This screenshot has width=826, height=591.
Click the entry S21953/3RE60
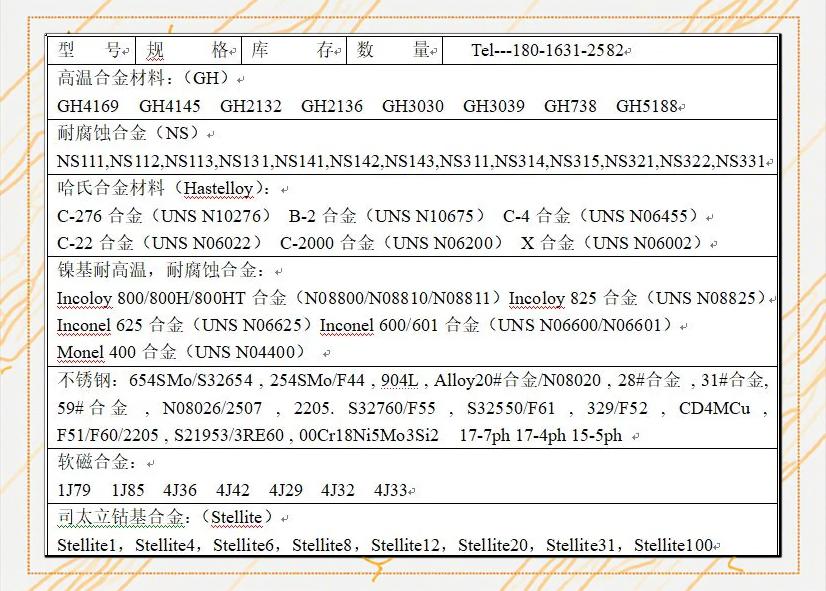tap(229, 436)
